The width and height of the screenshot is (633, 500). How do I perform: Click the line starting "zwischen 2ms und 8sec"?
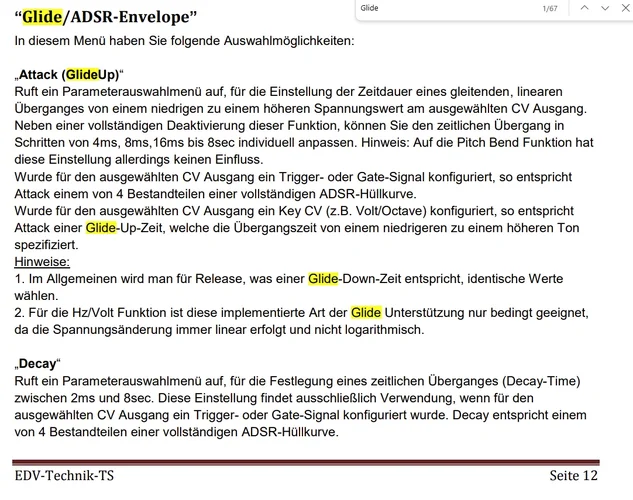point(274,398)
